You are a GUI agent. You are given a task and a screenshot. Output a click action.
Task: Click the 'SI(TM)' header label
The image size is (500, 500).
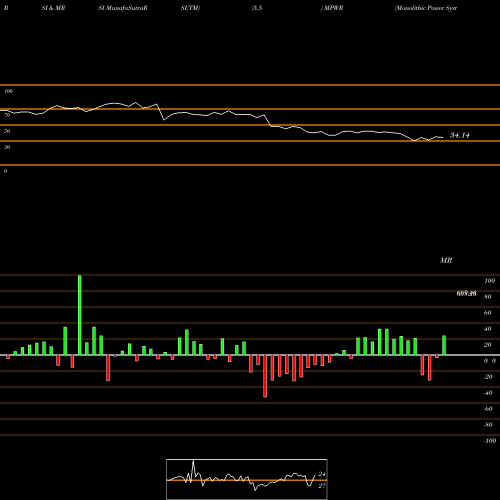(x=190, y=8)
